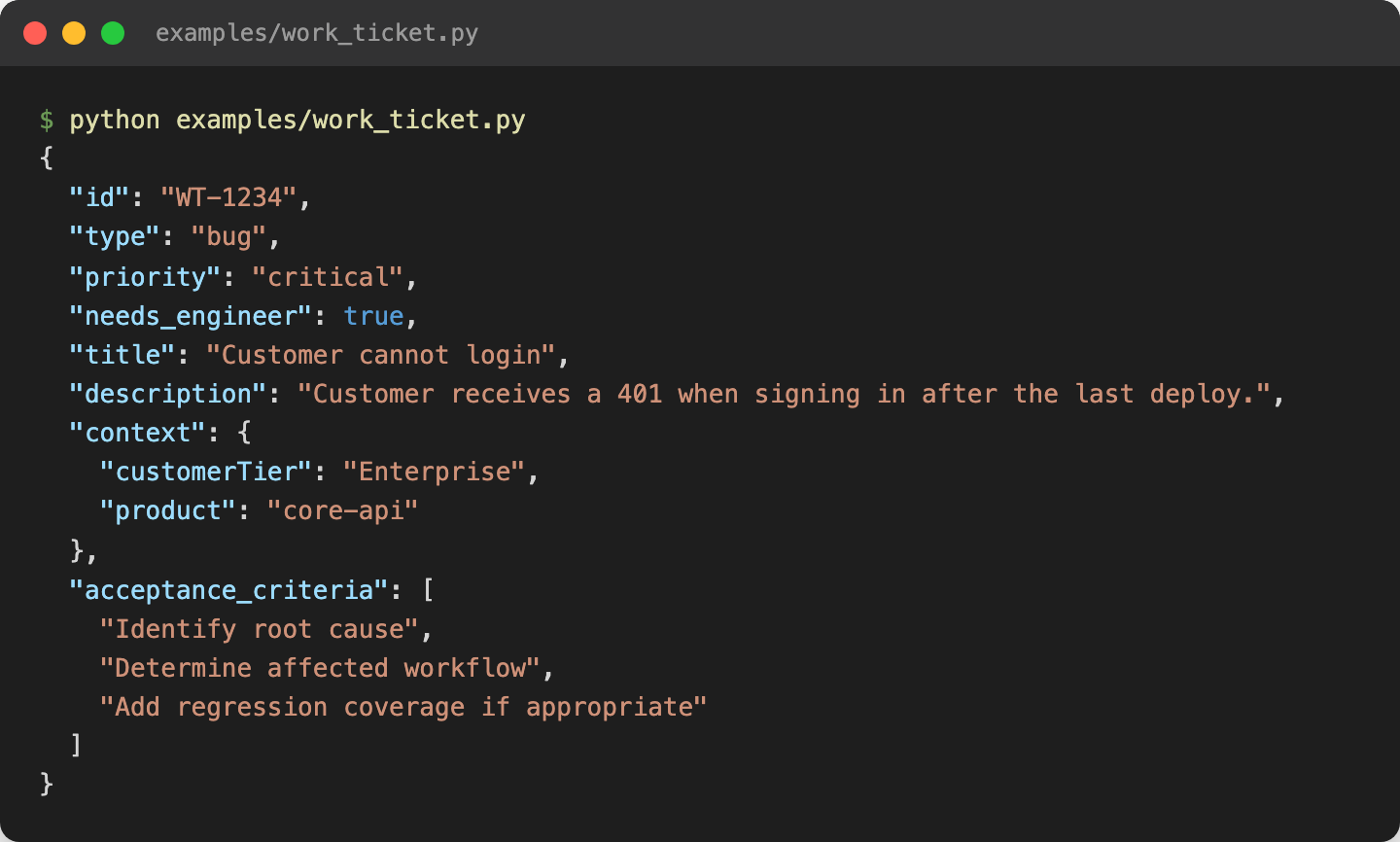The height and width of the screenshot is (842, 1400).
Task: Click the green dollar prompt symbol
Action: click(x=47, y=121)
